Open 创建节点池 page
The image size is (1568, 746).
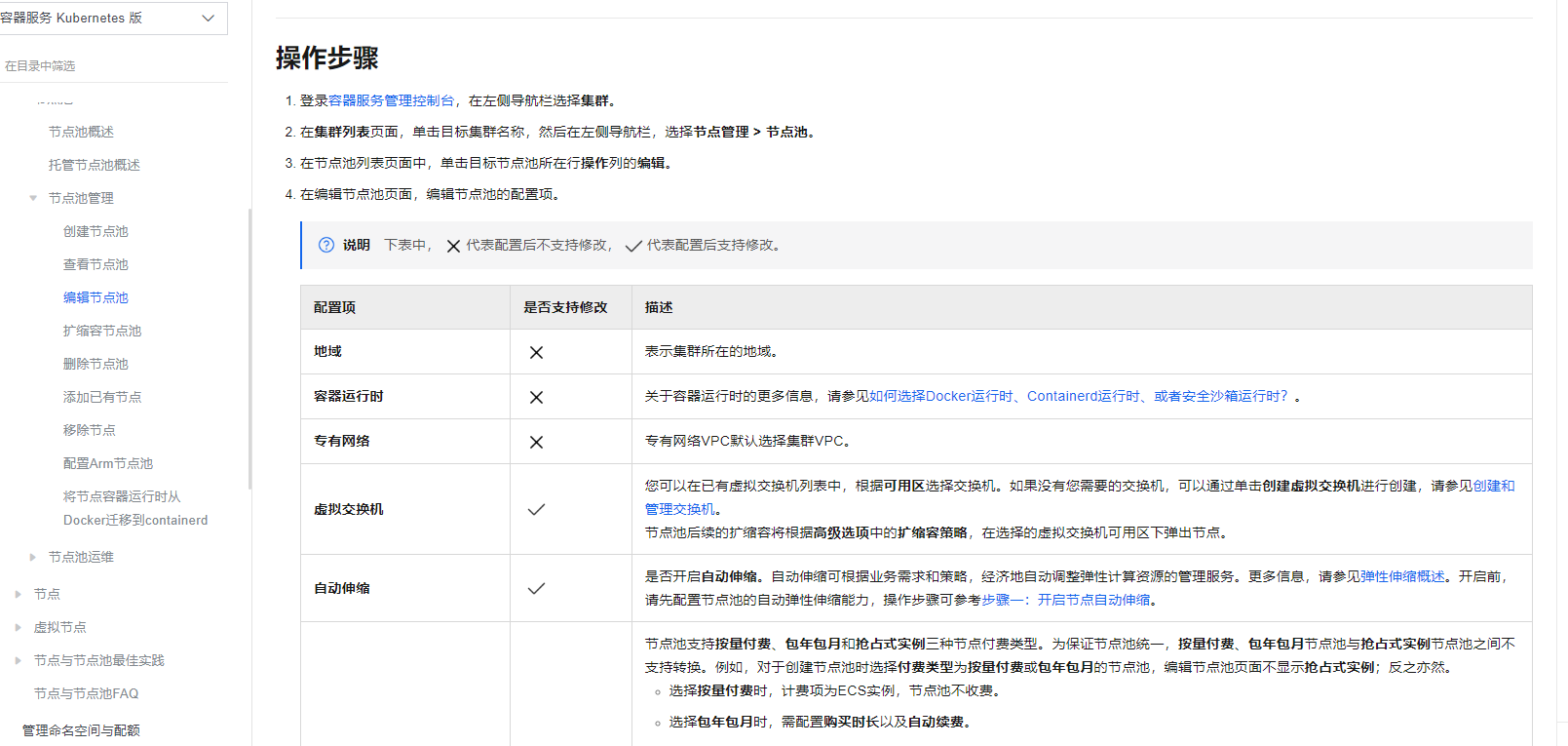point(96,231)
